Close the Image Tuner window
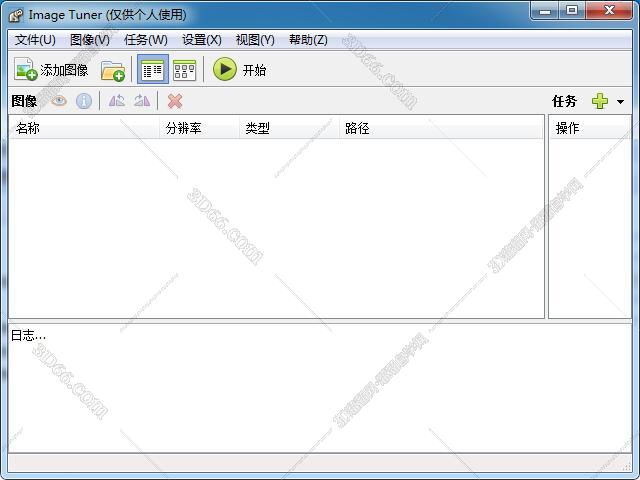 (x=609, y=11)
